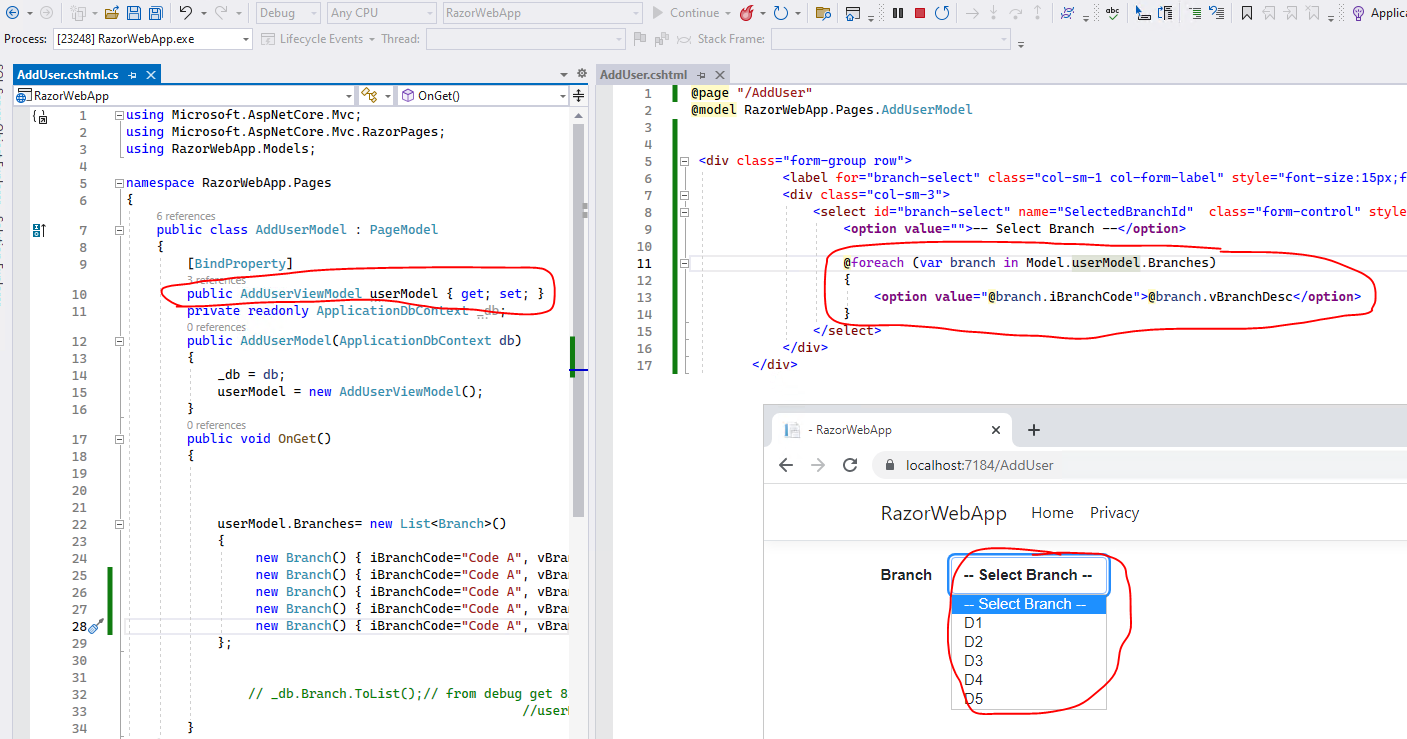Viewport: 1407px width, 739px height.
Task: Collapse the OnGet method outline
Action: click(x=119, y=438)
